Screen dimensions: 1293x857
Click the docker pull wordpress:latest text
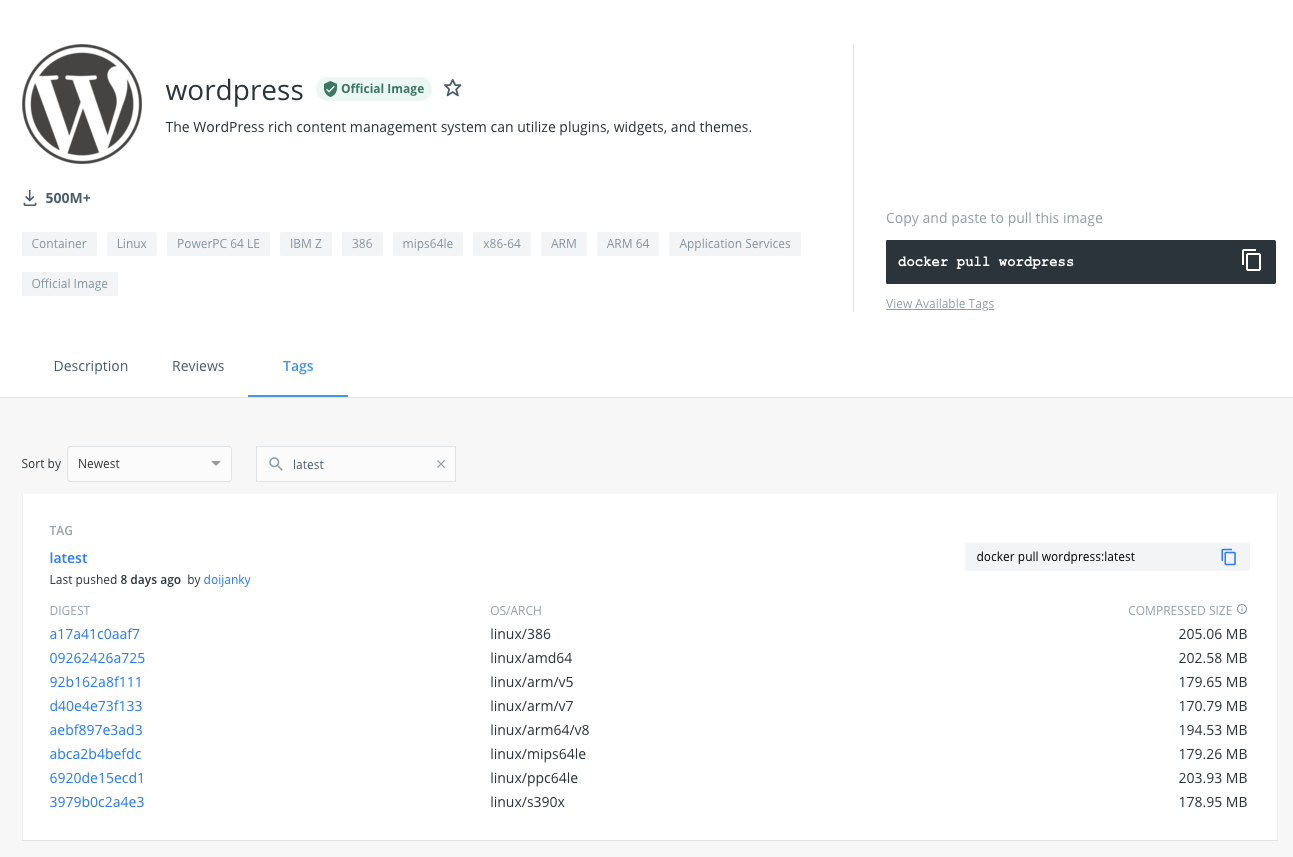click(x=1056, y=557)
